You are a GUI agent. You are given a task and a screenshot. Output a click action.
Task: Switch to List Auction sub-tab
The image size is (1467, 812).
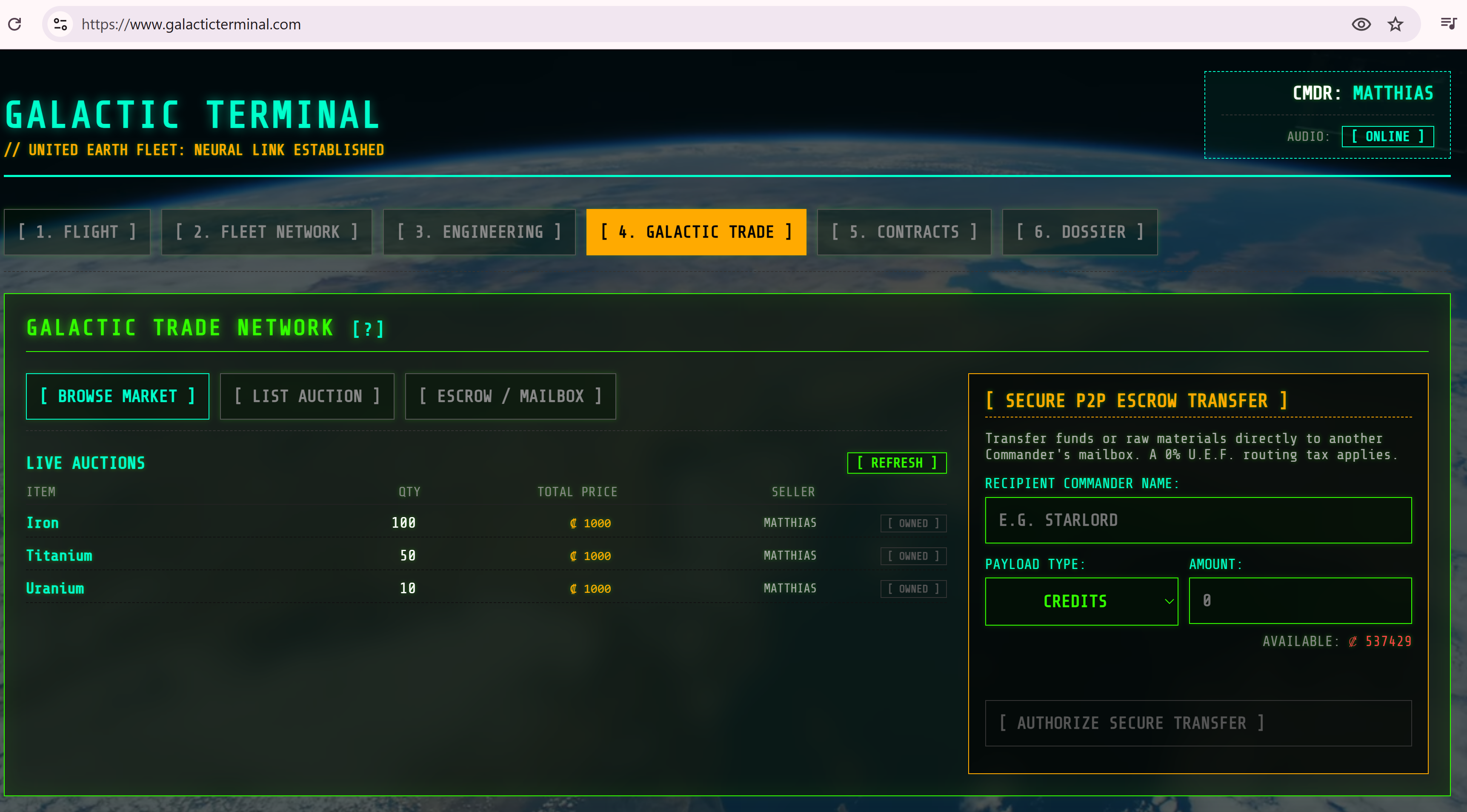click(x=307, y=396)
